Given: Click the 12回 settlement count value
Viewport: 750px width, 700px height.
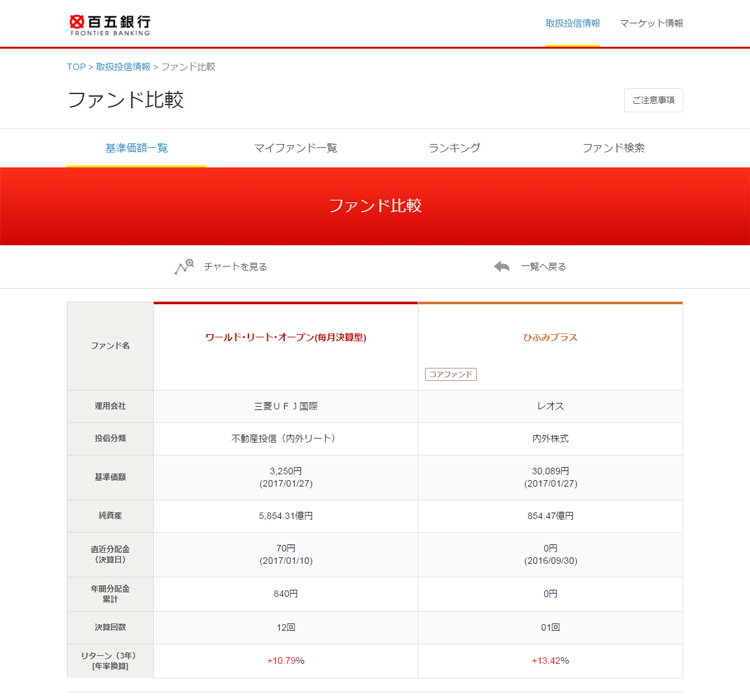Looking at the screenshot, I should pyautogui.click(x=286, y=627).
